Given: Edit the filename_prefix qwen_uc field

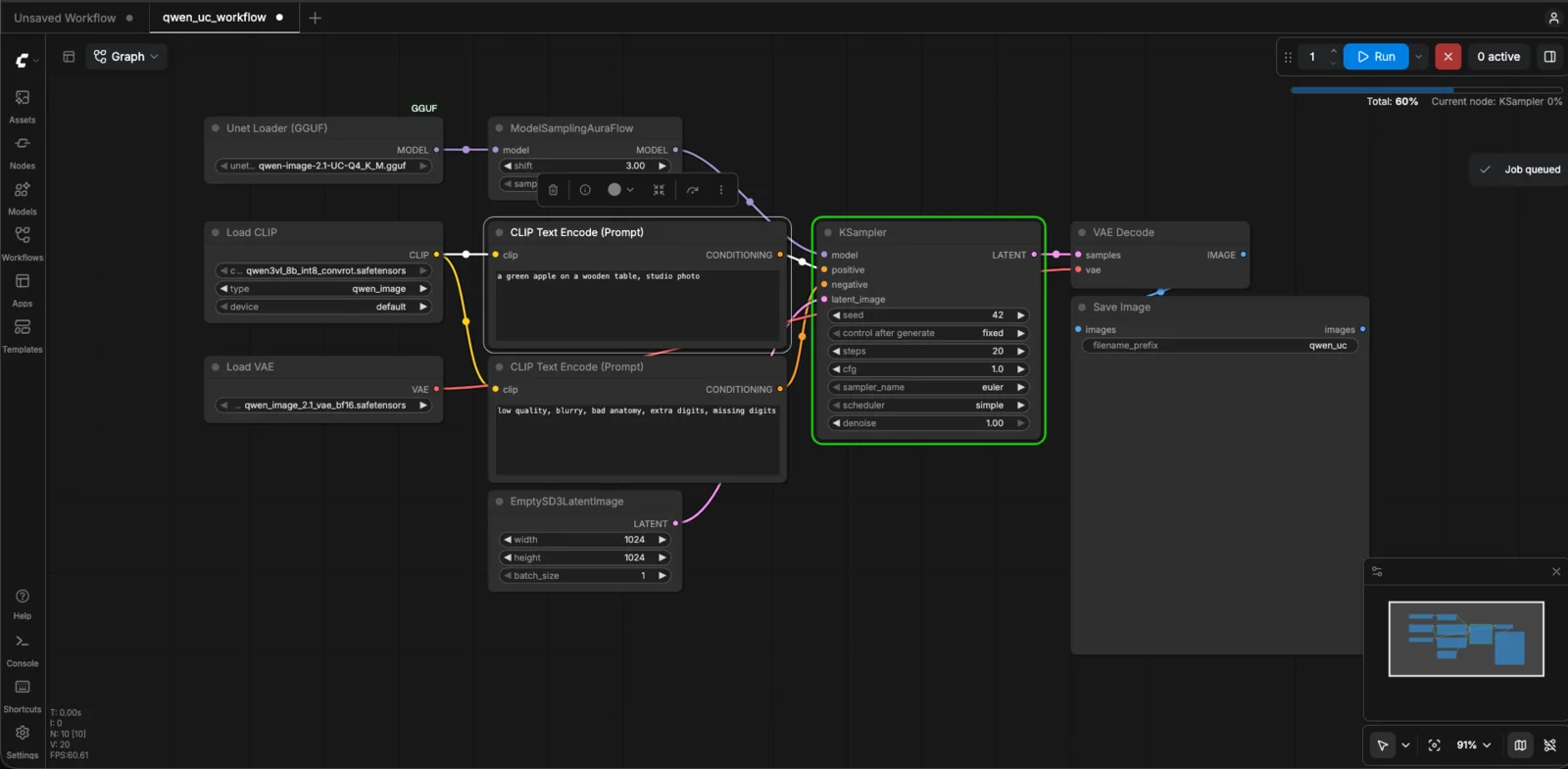Looking at the screenshot, I should (1219, 346).
